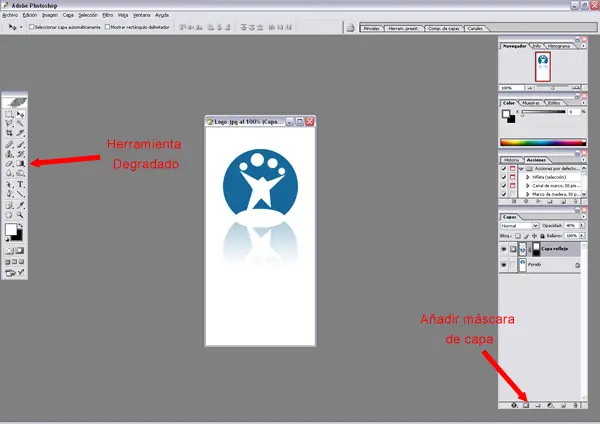Toggle dialog box for 'Viñeta (selección)' action
Screen dimensions: 600x424
click(x=512, y=177)
